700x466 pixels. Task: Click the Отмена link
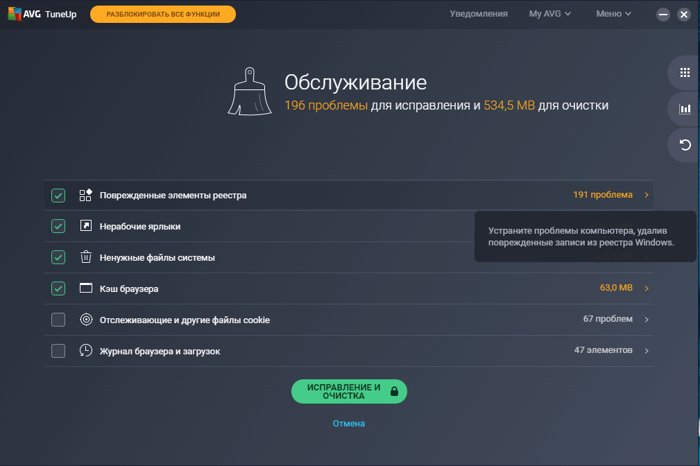click(x=349, y=423)
